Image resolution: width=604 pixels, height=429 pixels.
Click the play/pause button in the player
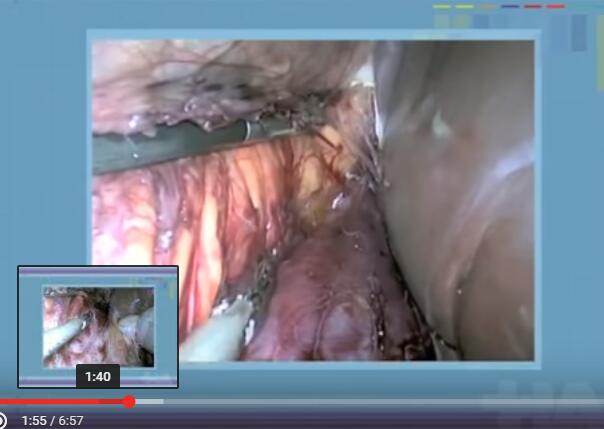[x=4, y=421]
